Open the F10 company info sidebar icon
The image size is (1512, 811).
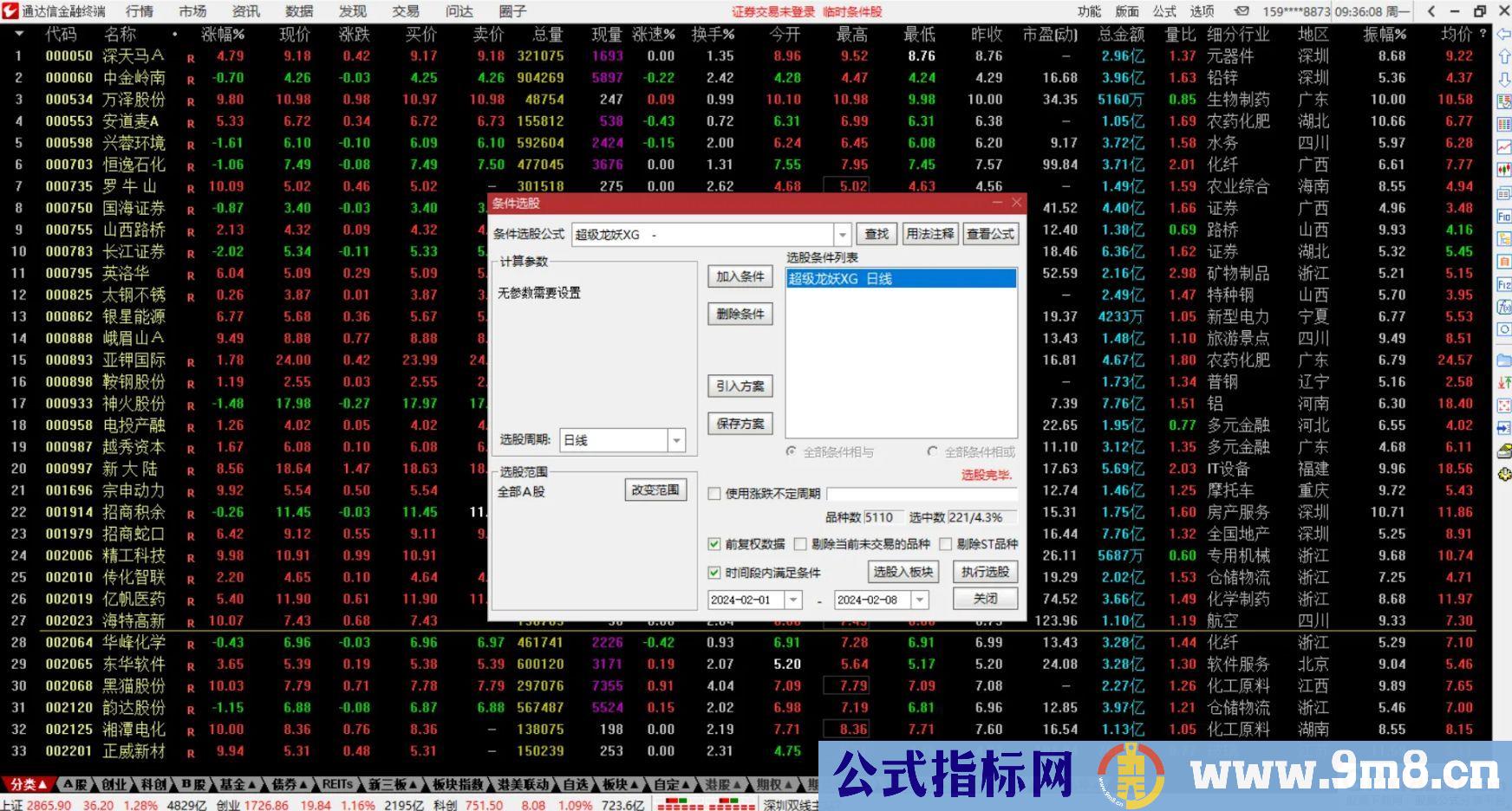(1504, 216)
